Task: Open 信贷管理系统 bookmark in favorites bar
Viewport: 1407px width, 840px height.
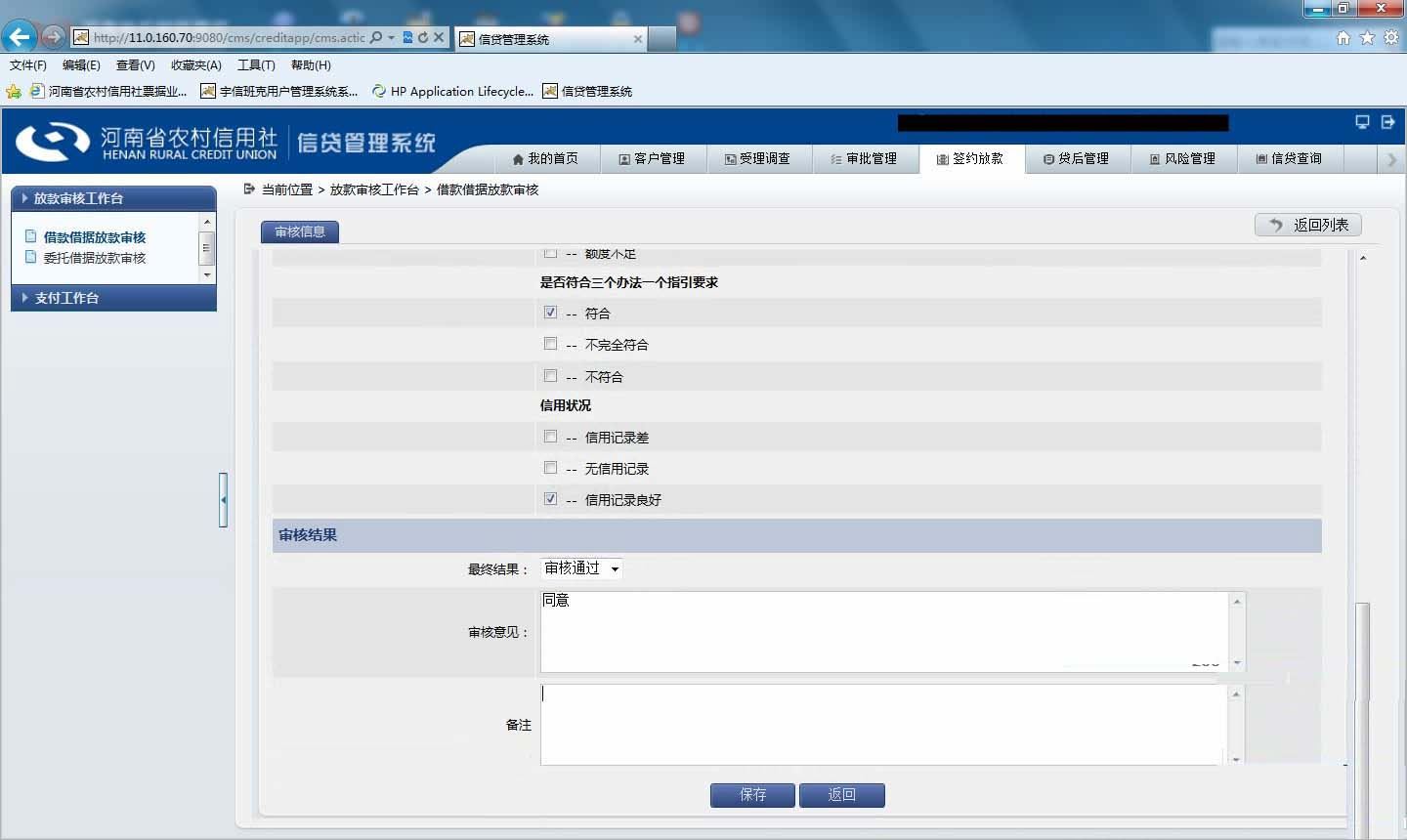Action: pos(588,91)
